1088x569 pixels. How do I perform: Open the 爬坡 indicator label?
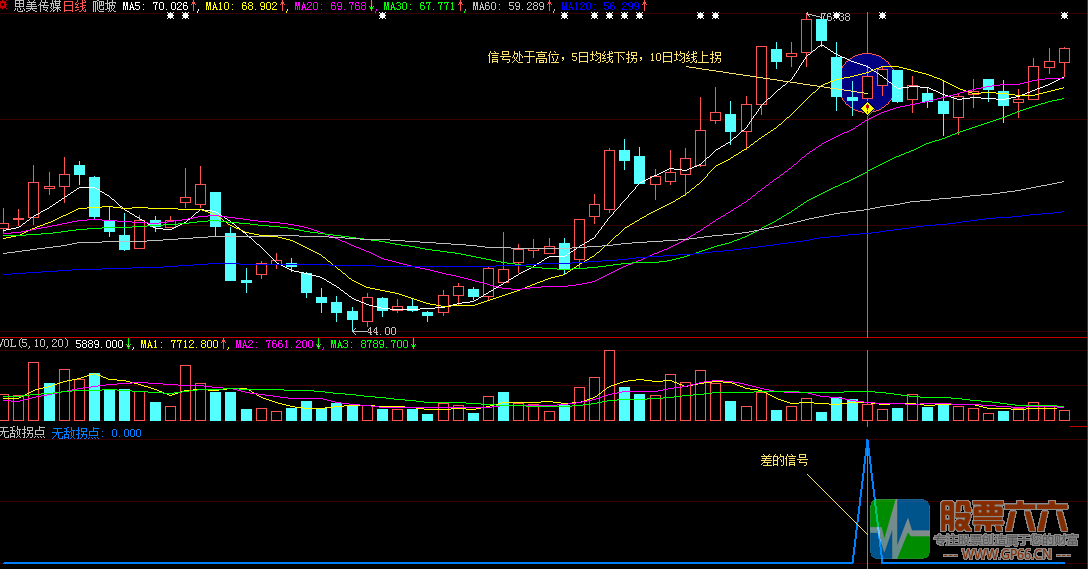click(104, 6)
